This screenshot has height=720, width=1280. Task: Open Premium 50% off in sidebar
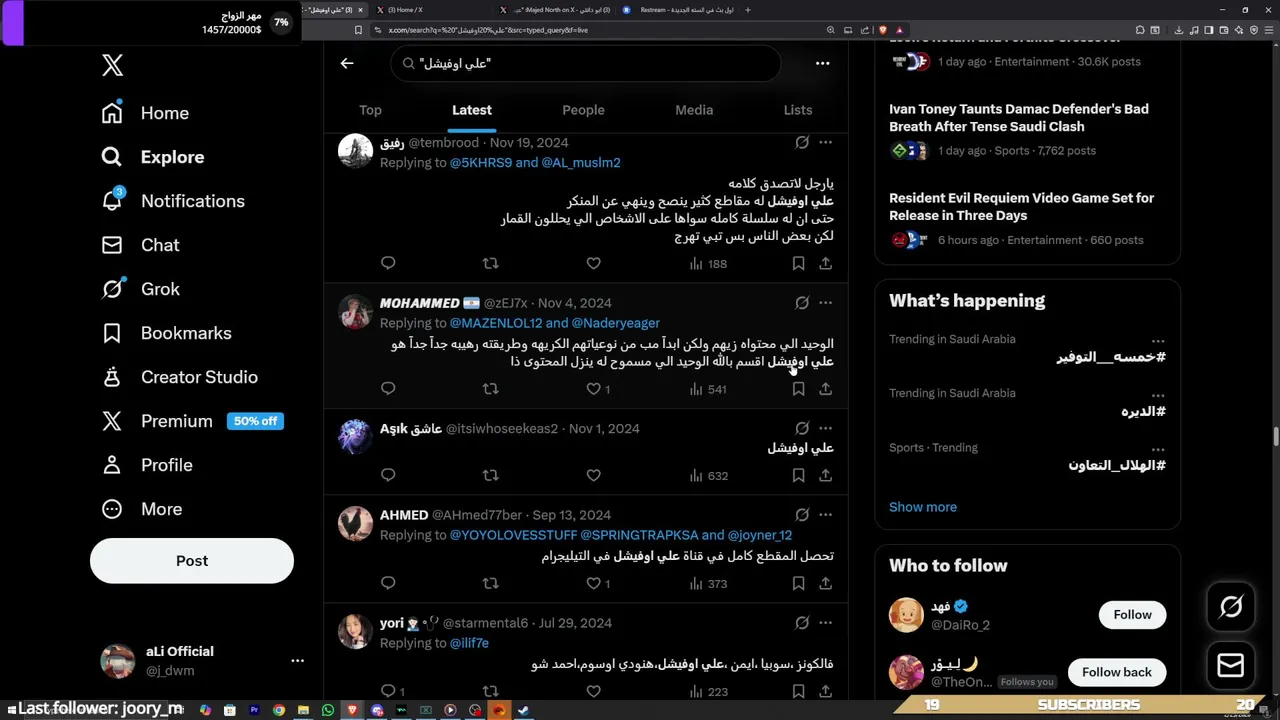[x=192, y=421]
